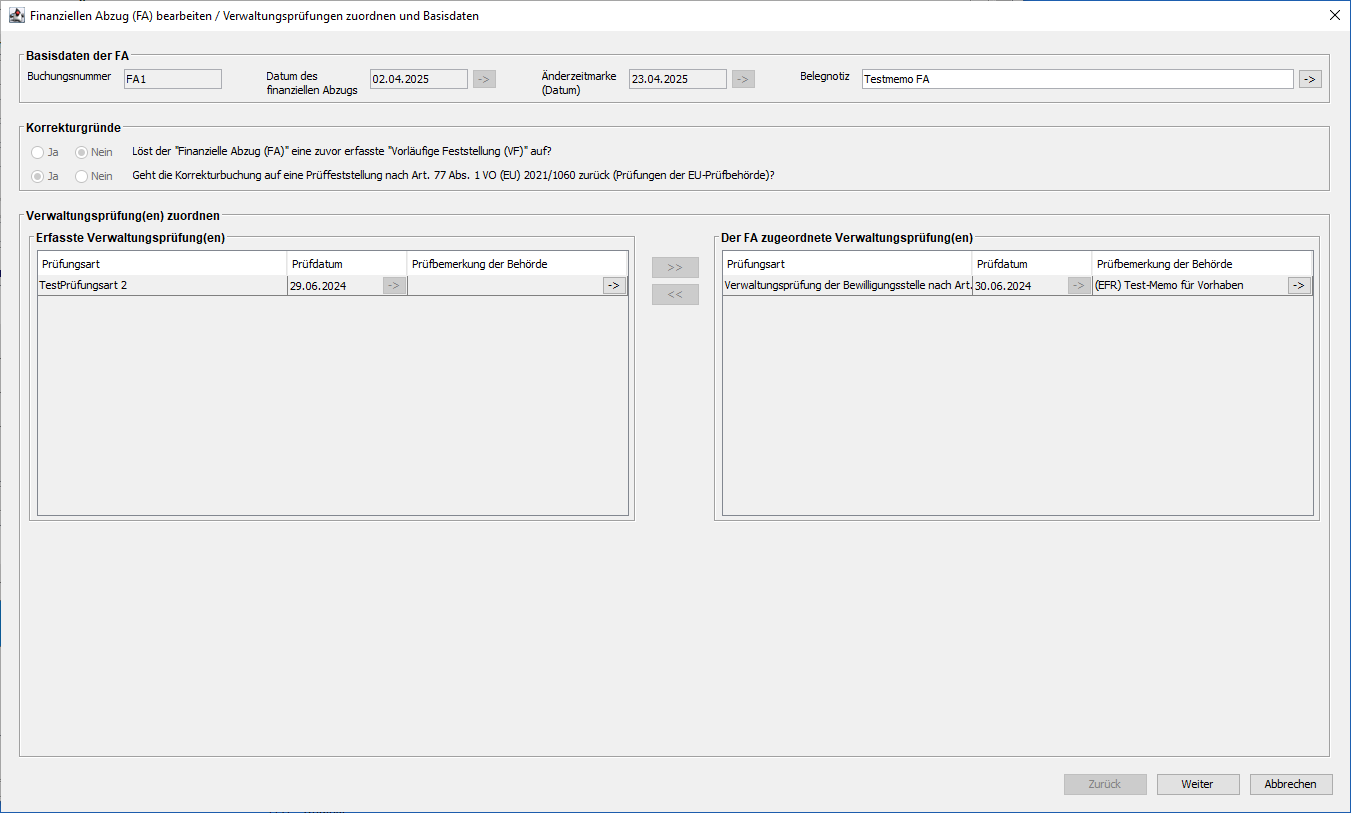Click arrow next to Datum des finanziellen Abzugs
The width and height of the screenshot is (1351, 813).
484,79
